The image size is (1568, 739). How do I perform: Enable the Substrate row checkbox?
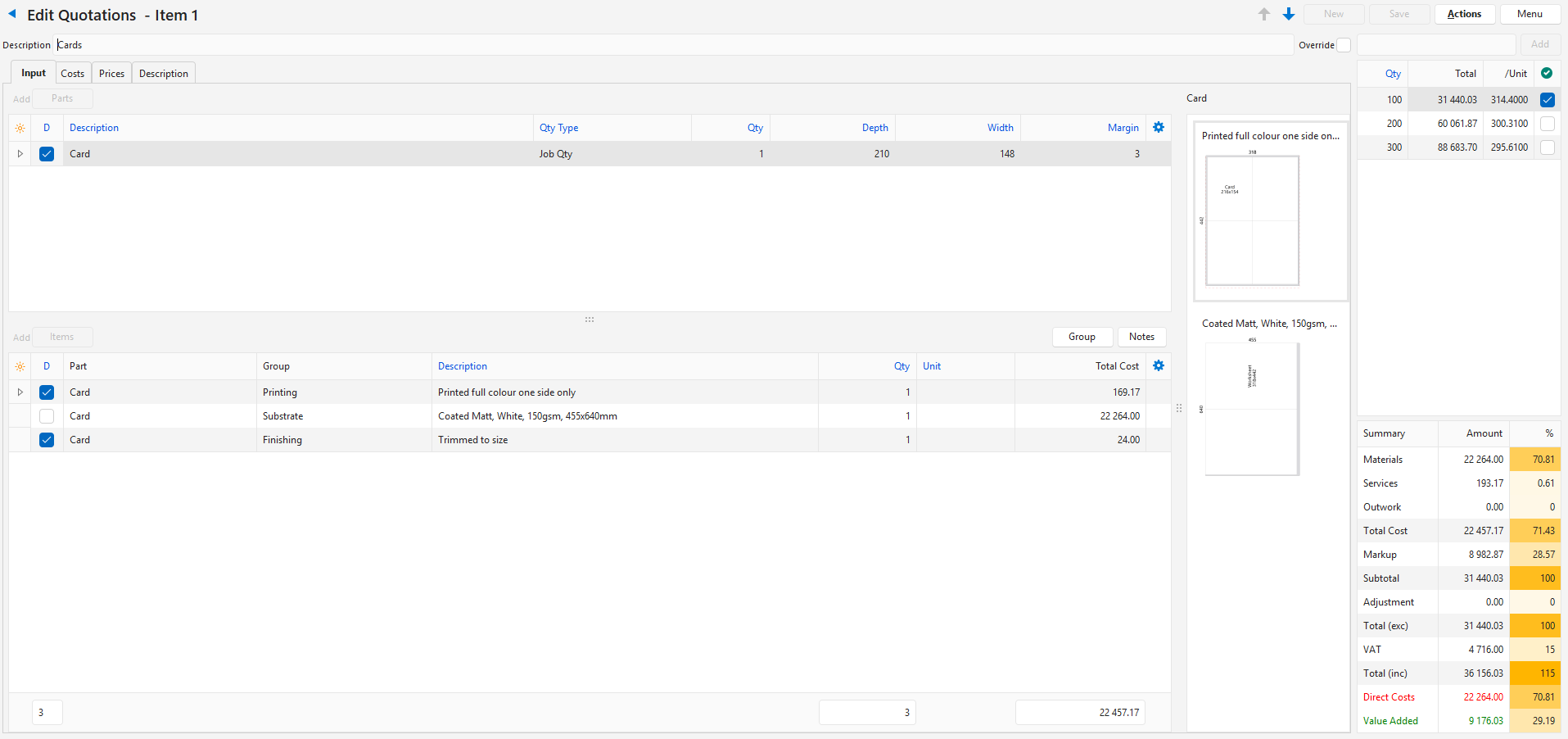point(47,416)
